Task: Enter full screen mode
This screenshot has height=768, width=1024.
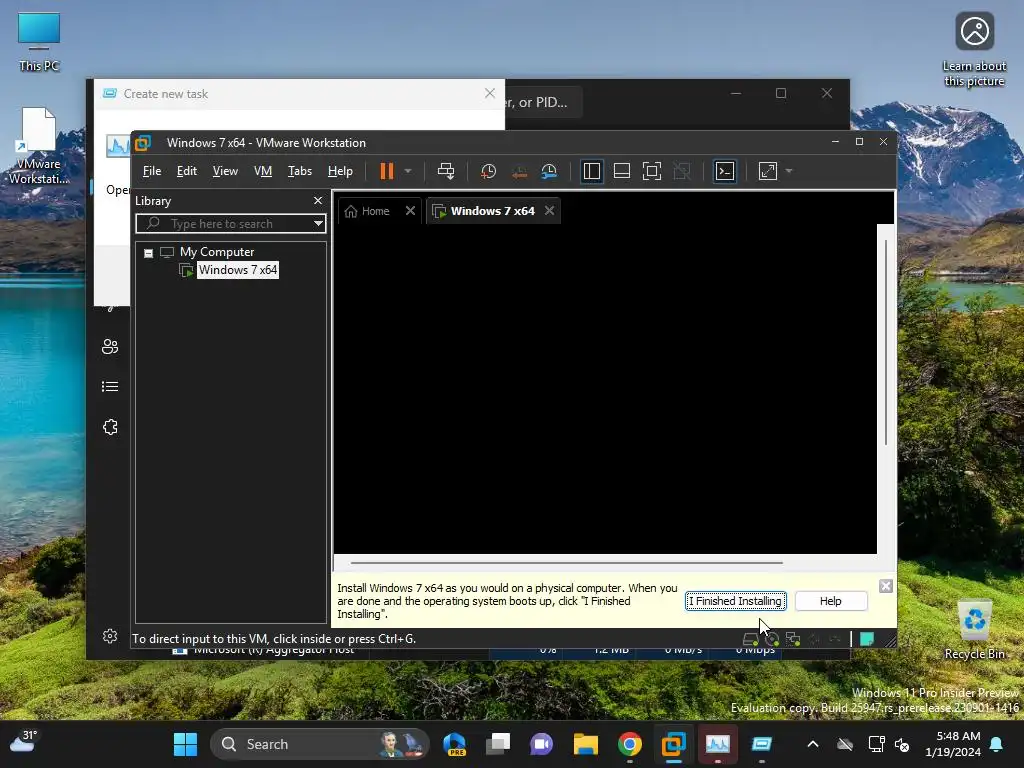Action: (x=652, y=171)
